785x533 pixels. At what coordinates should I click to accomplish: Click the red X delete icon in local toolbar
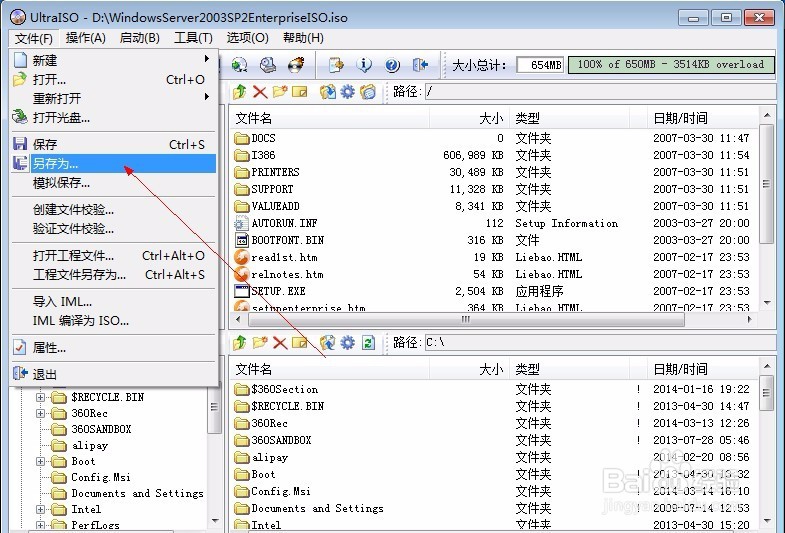click(280, 343)
